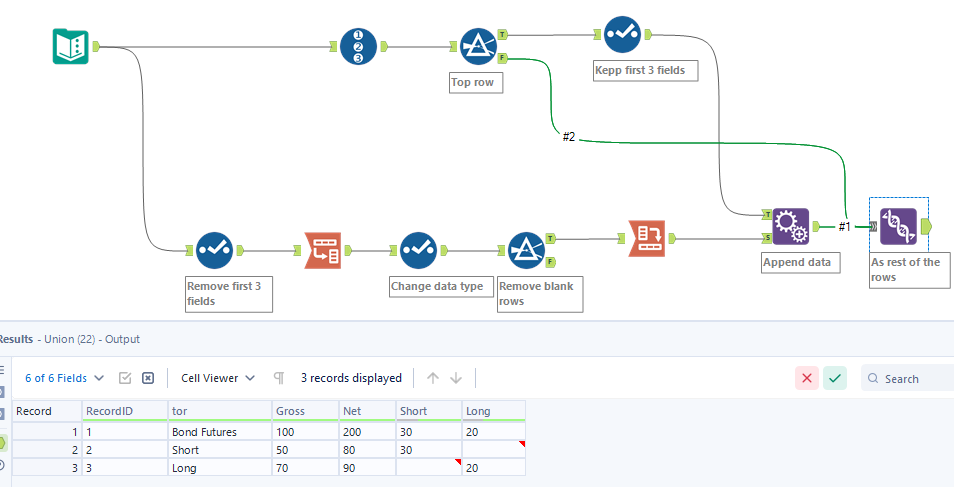Select the Cross Tab tool

click(646, 239)
